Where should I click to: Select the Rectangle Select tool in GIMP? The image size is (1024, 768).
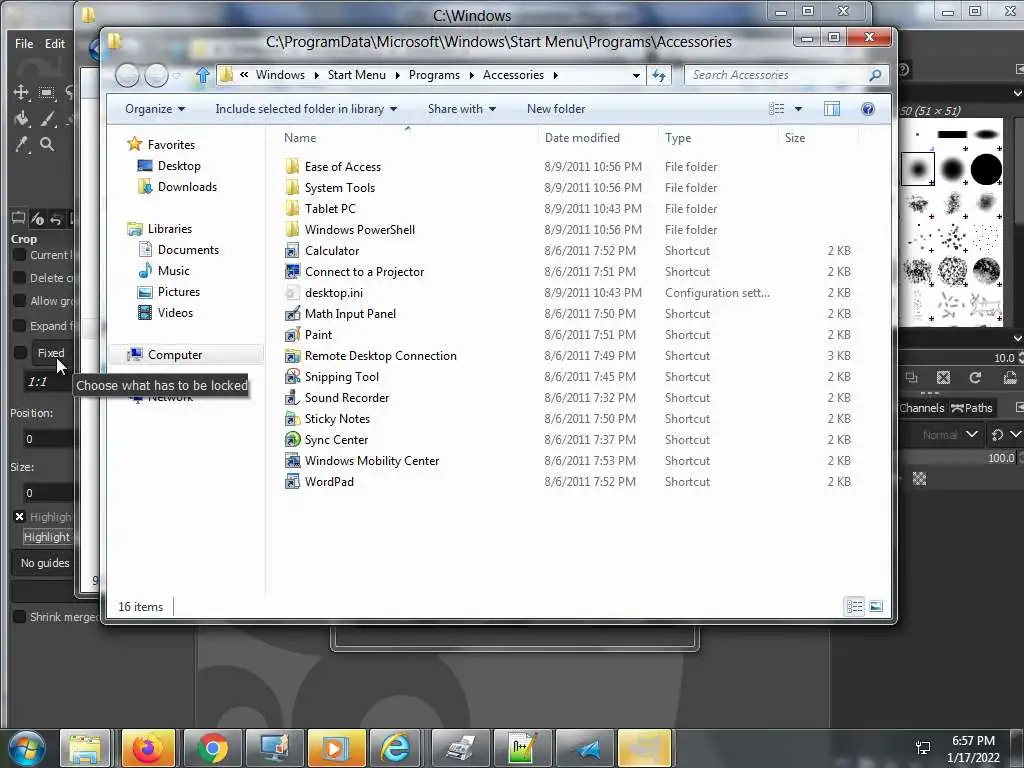[x=46, y=92]
